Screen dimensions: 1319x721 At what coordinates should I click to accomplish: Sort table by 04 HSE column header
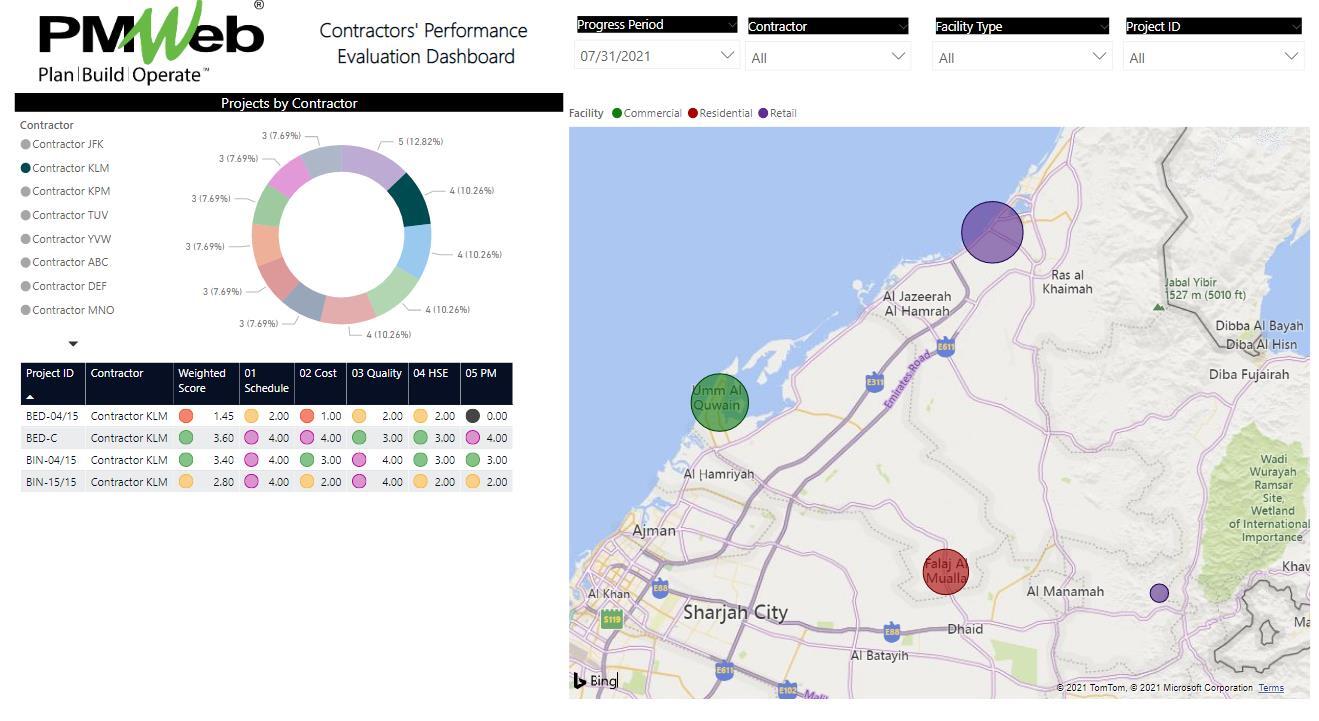click(434, 384)
